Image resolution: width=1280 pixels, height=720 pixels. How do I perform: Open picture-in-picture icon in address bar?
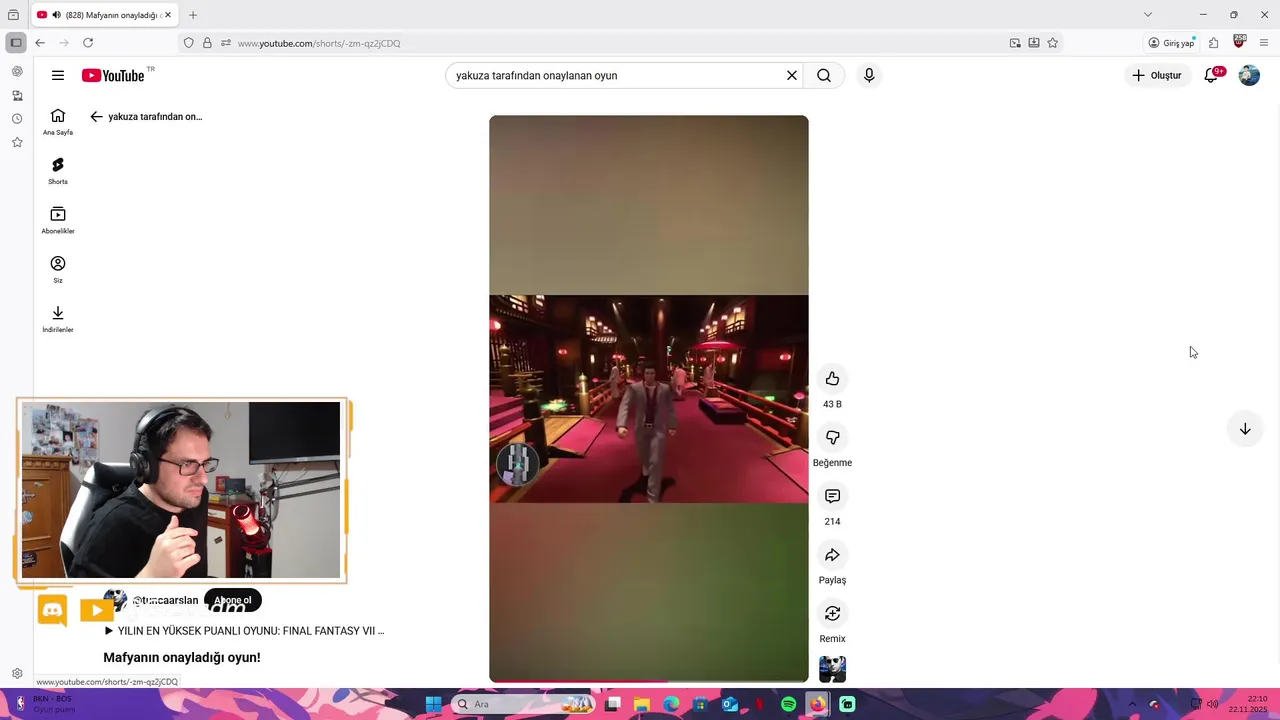1015,43
